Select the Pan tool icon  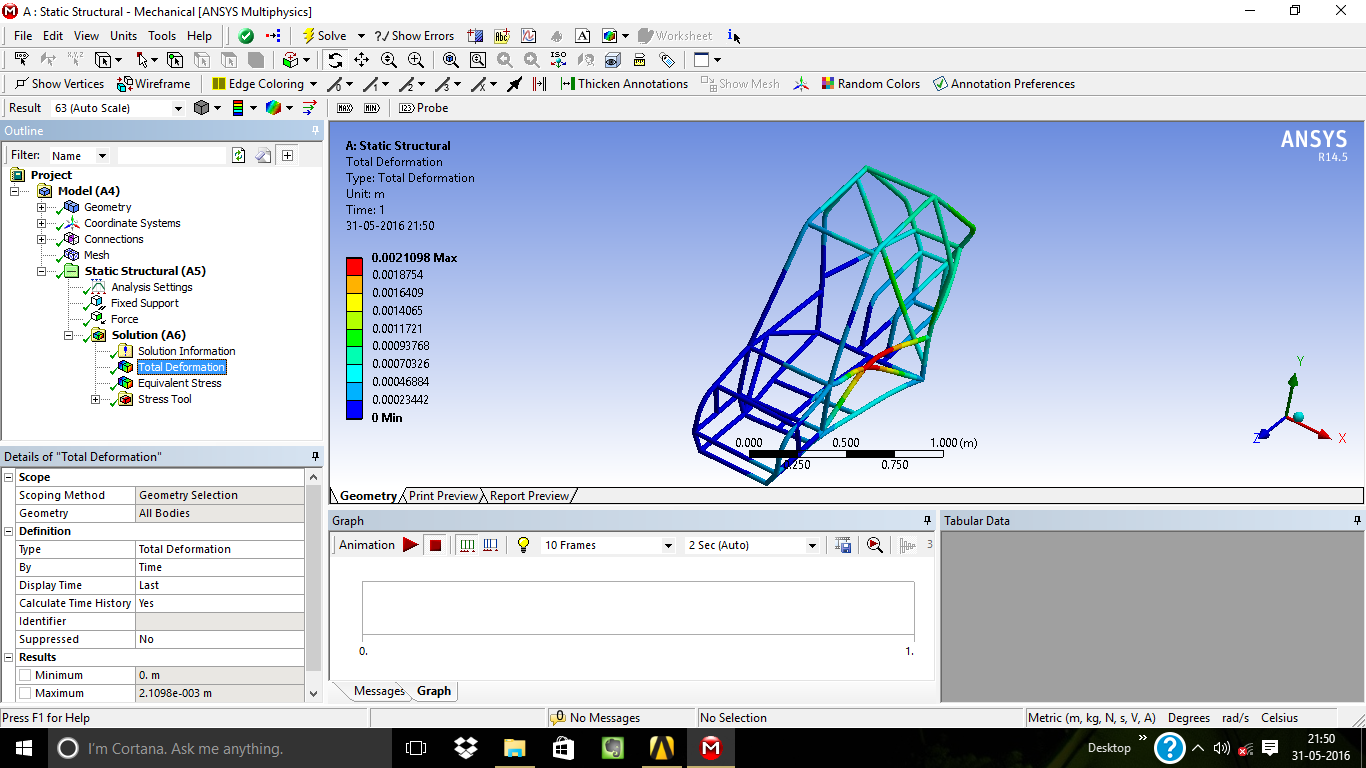[x=362, y=60]
